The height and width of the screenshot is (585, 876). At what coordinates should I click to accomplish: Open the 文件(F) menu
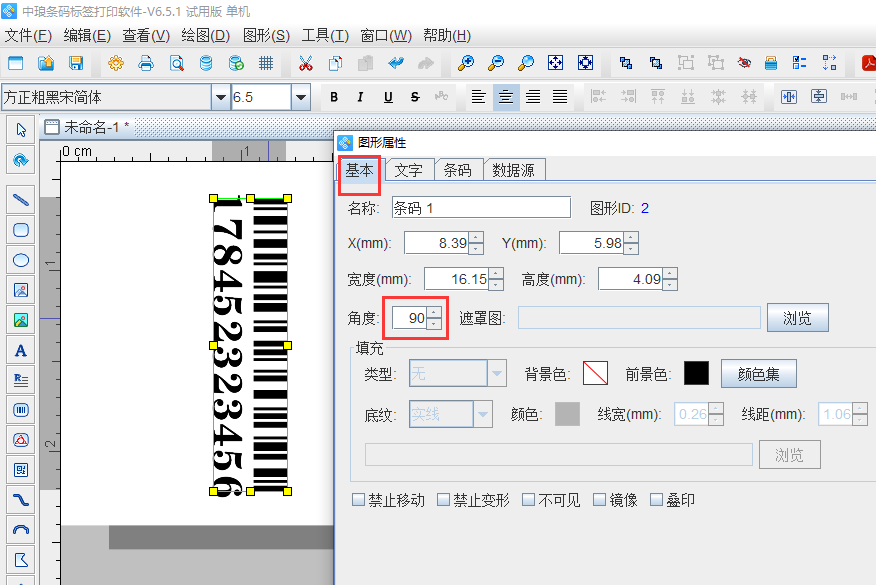(x=28, y=36)
